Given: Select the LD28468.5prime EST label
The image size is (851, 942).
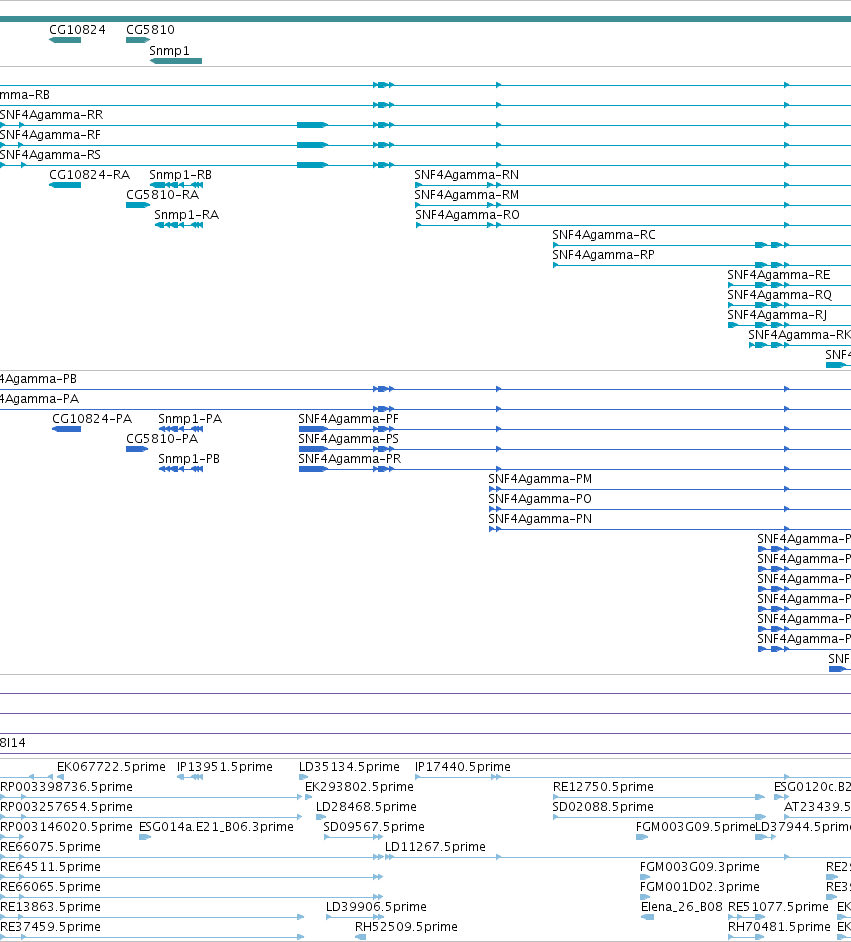Looking at the screenshot, I should point(366,806).
